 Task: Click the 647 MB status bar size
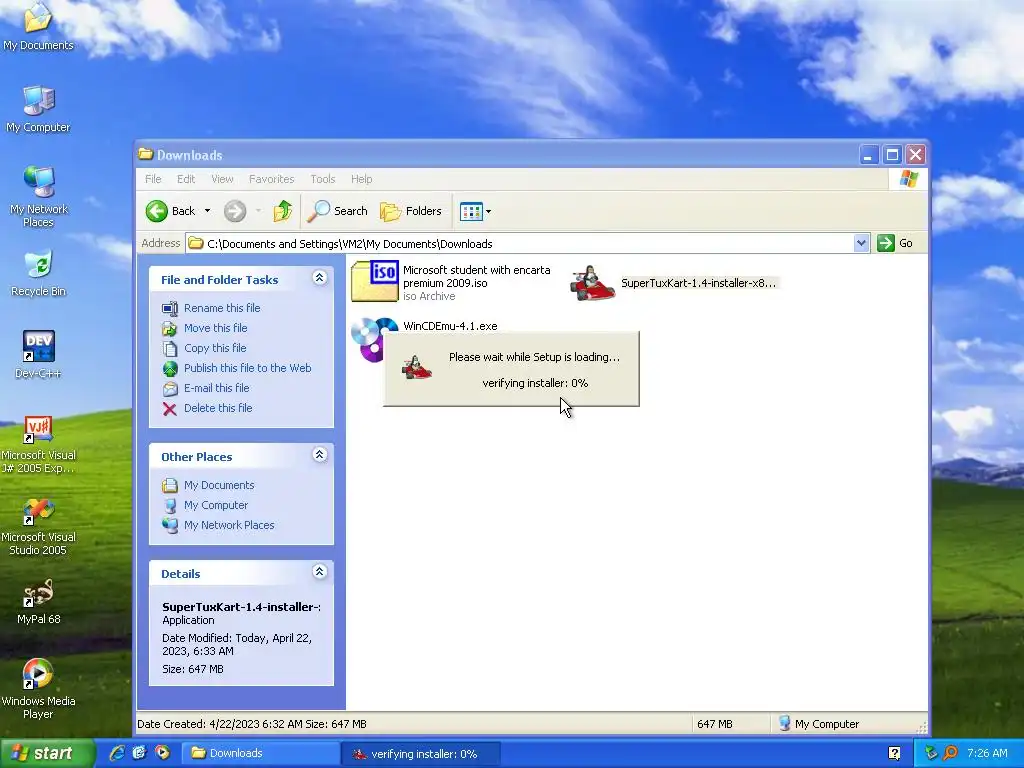[x=714, y=724]
